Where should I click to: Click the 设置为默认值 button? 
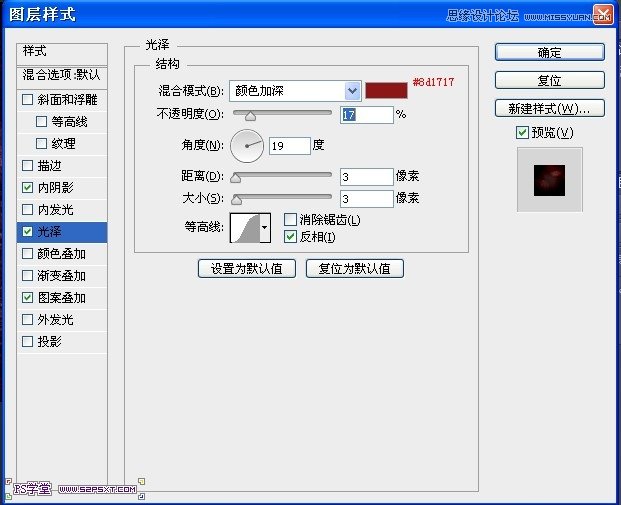(247, 269)
